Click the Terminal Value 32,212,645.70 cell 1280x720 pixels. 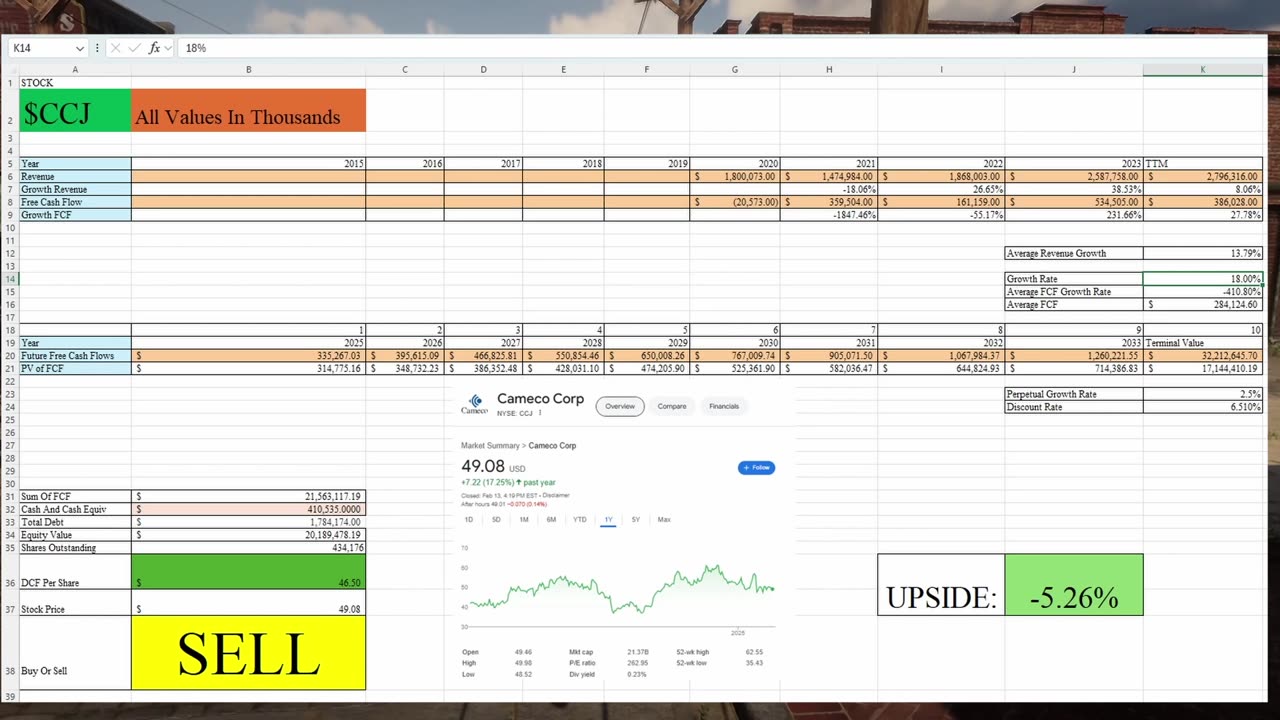point(1203,355)
